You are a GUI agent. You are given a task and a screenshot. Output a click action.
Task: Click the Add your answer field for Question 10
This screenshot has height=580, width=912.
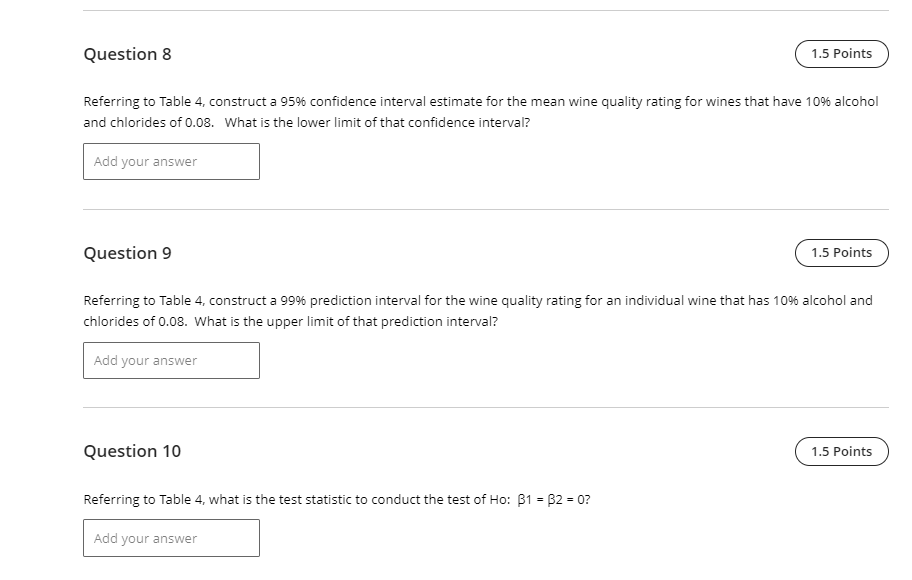point(170,538)
